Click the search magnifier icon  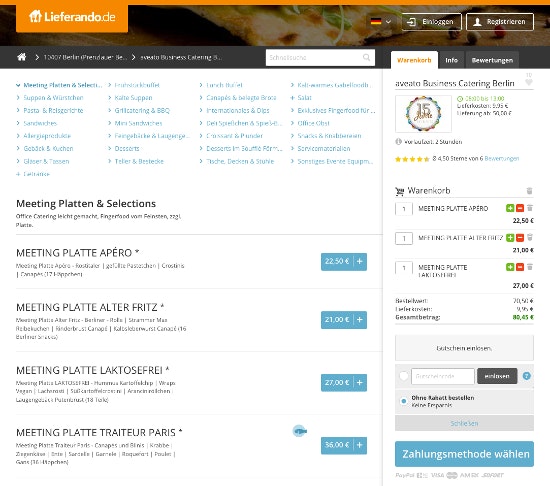click(x=367, y=57)
